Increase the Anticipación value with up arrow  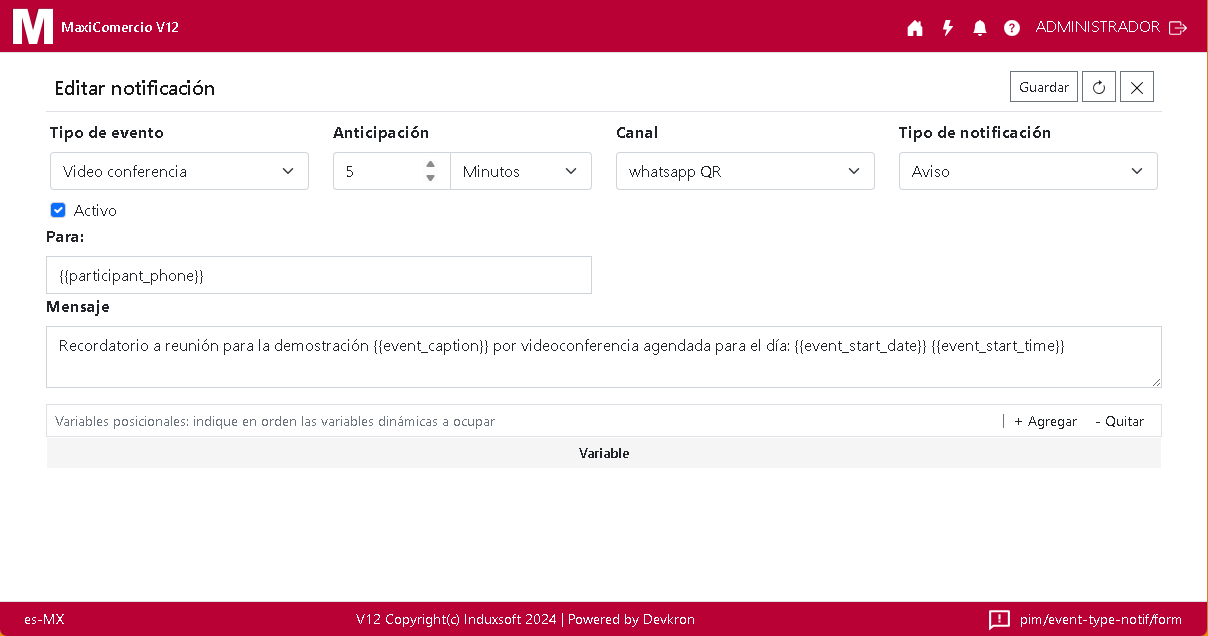pos(430,165)
